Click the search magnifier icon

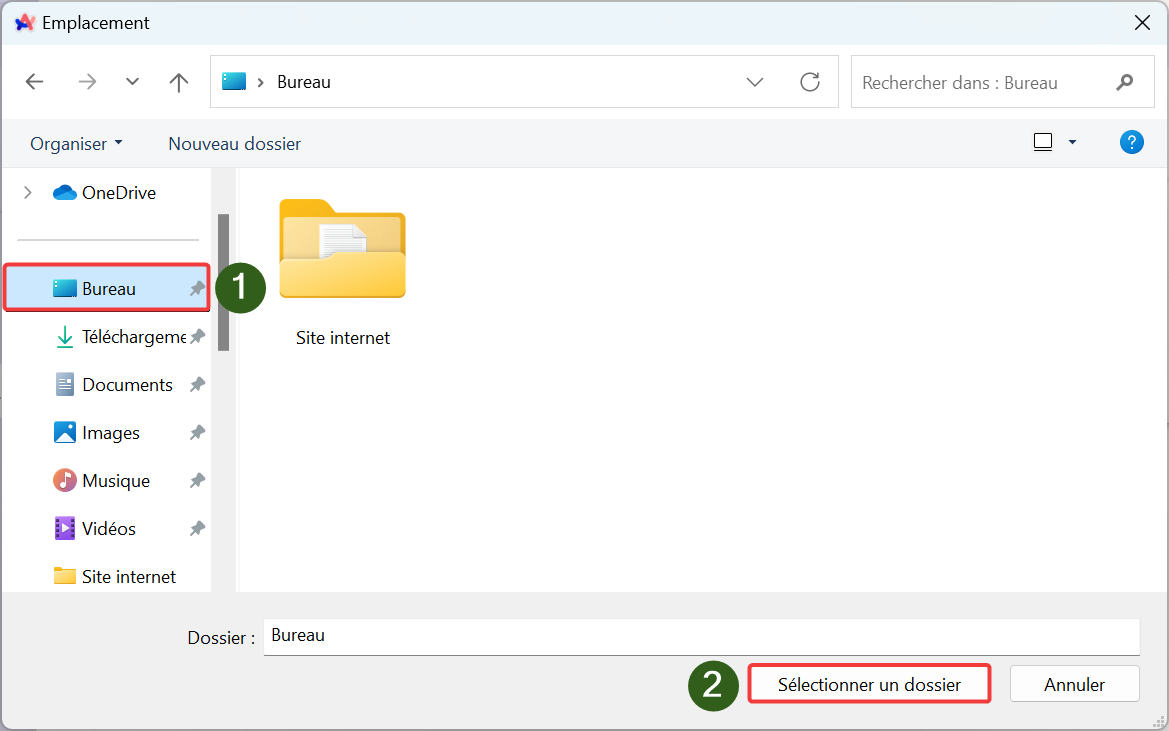tap(1125, 82)
